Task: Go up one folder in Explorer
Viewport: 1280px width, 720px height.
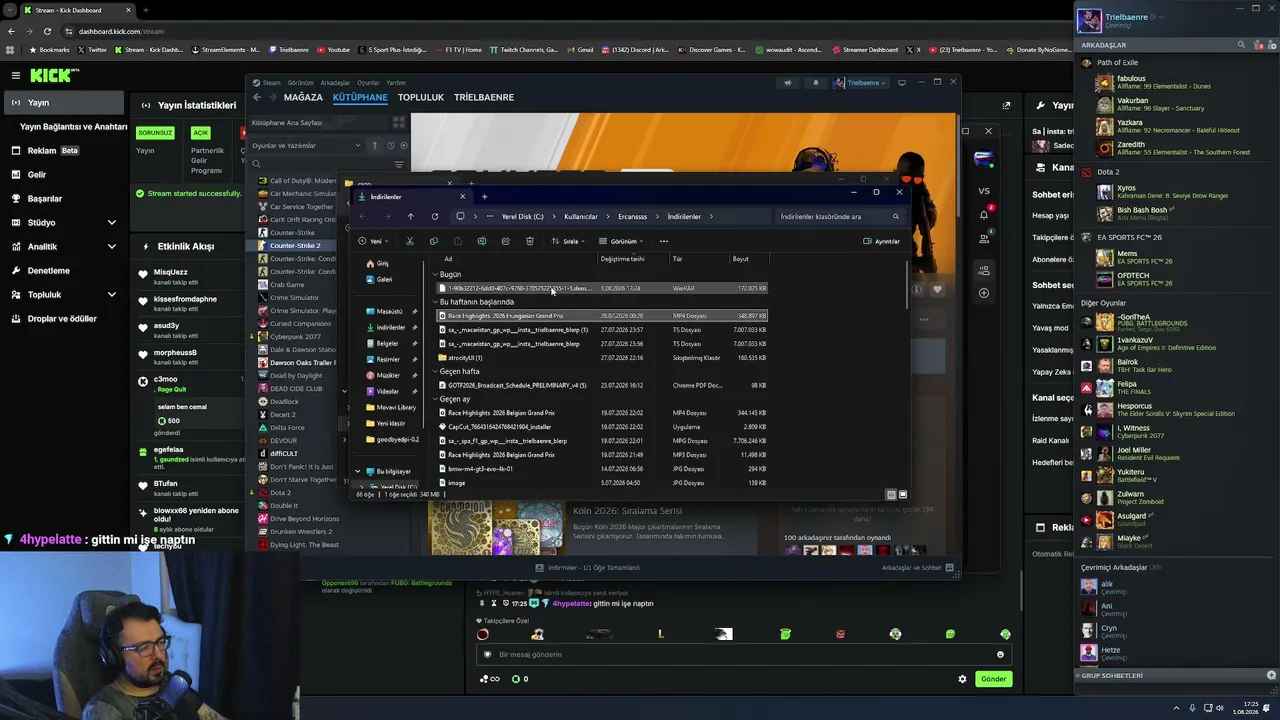Action: [410, 216]
